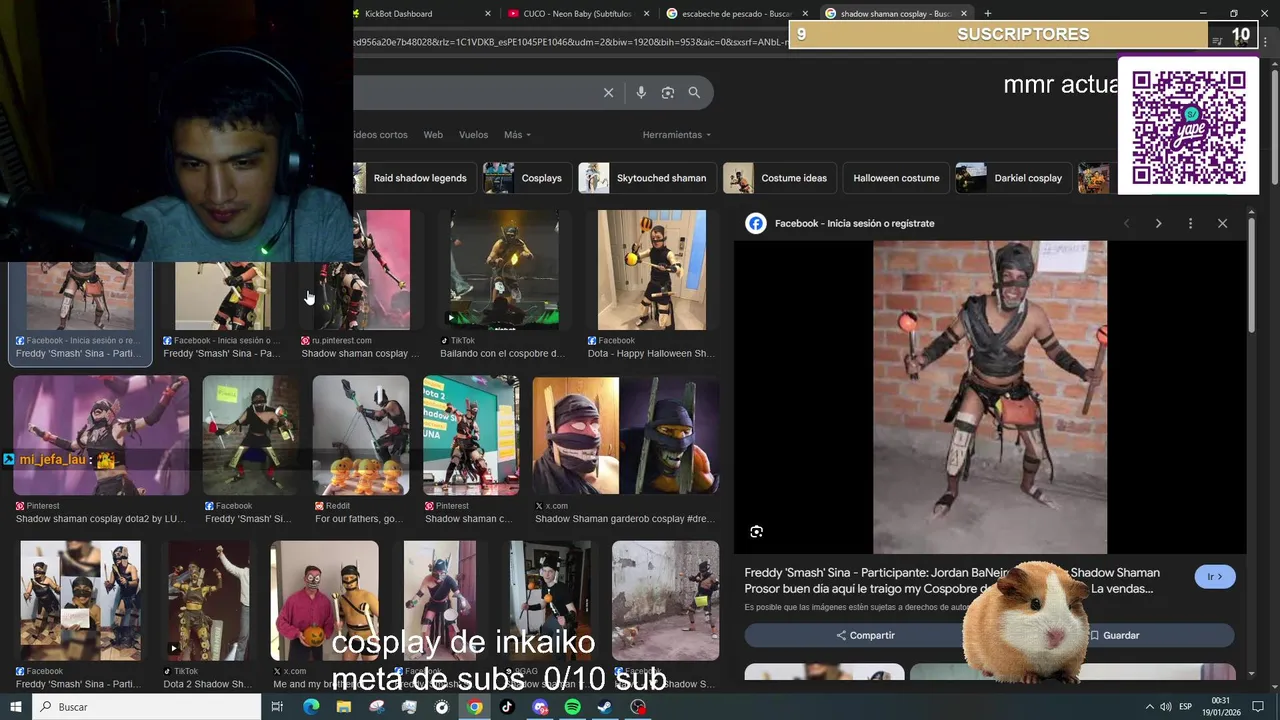Image resolution: width=1280 pixels, height=720 pixels.
Task: Open new Chrome tab with plus button
Action: 988,13
